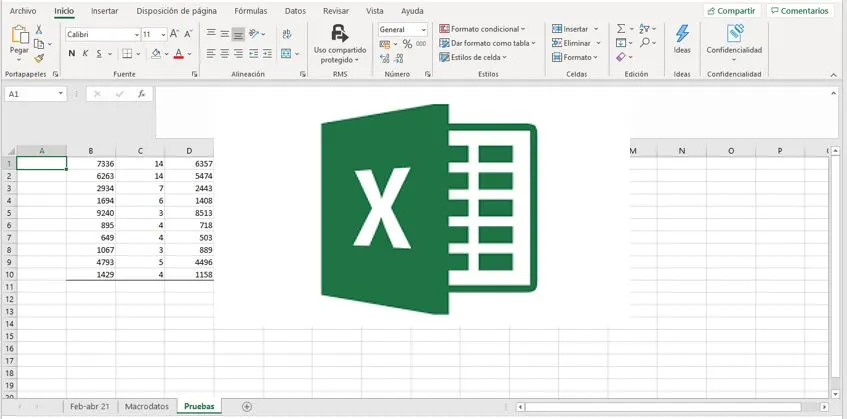Click the wrap text icon
Image resolution: width=847 pixels, height=419 pixels.
click(287, 34)
